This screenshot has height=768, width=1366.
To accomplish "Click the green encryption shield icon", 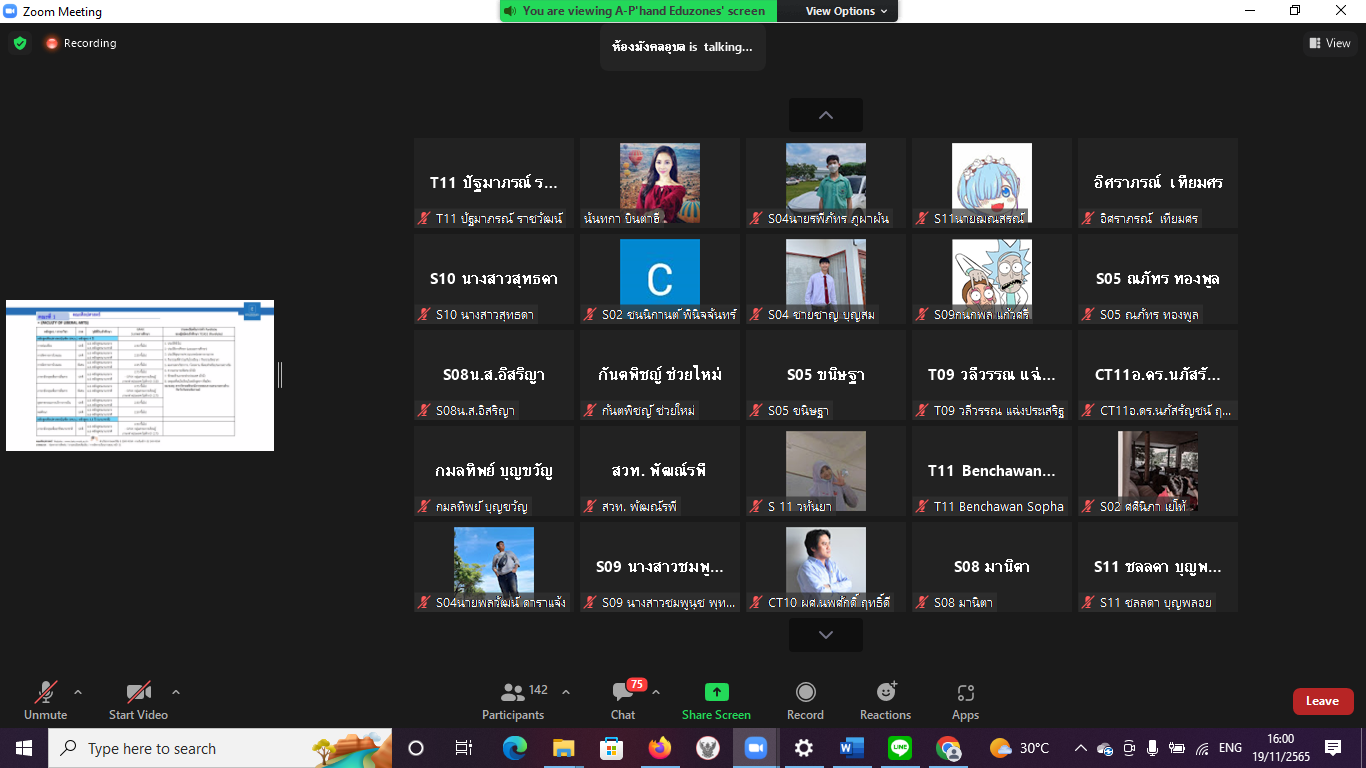I will click(20, 43).
